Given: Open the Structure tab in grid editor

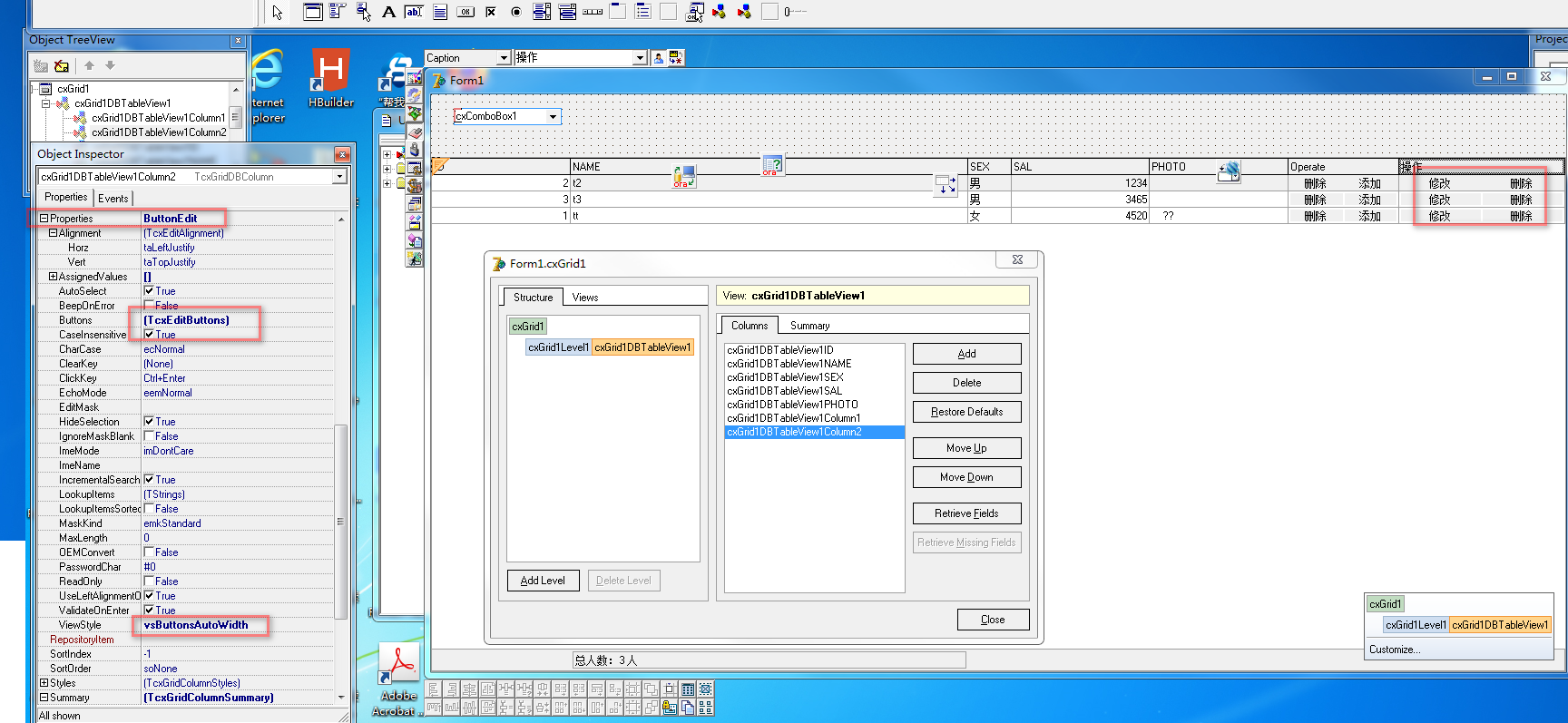Looking at the screenshot, I should point(533,297).
